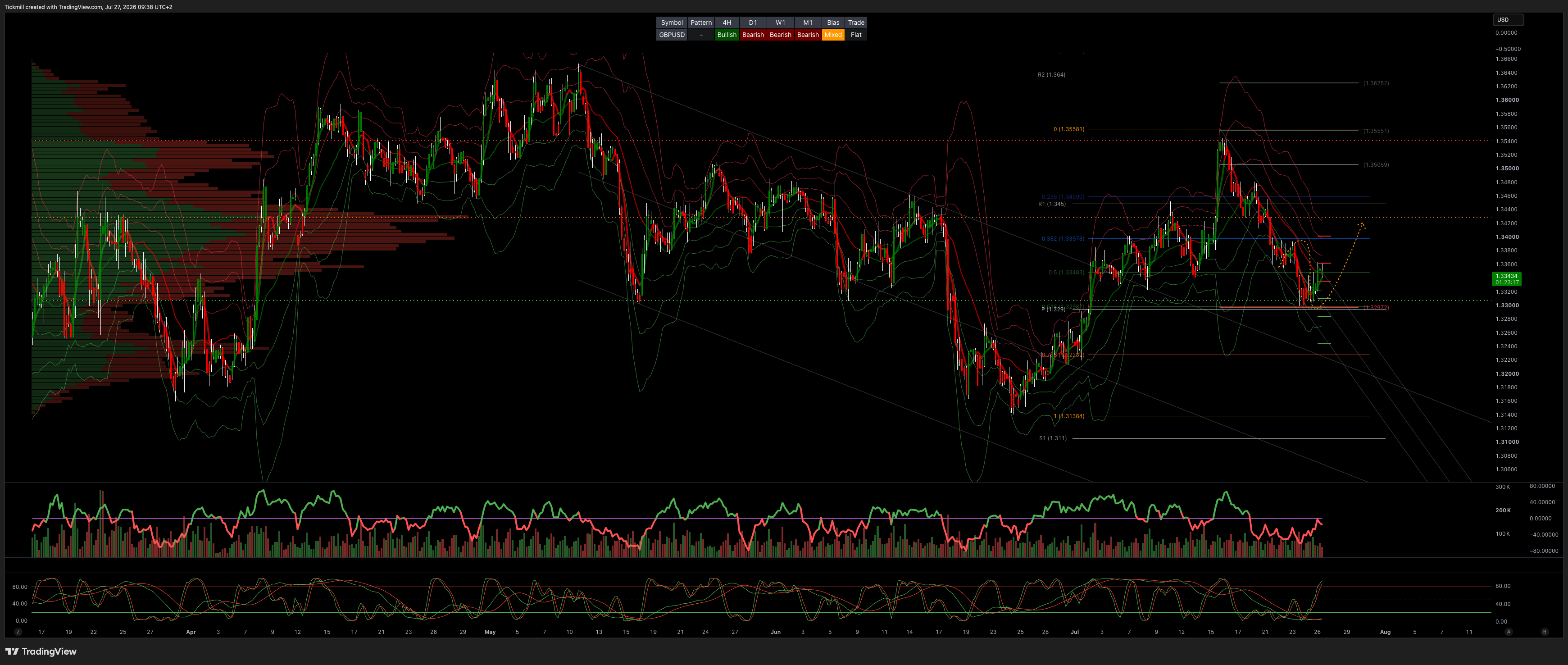This screenshot has width=1568, height=665.
Task: Click the GBPUSD symbol cell
Action: point(672,35)
